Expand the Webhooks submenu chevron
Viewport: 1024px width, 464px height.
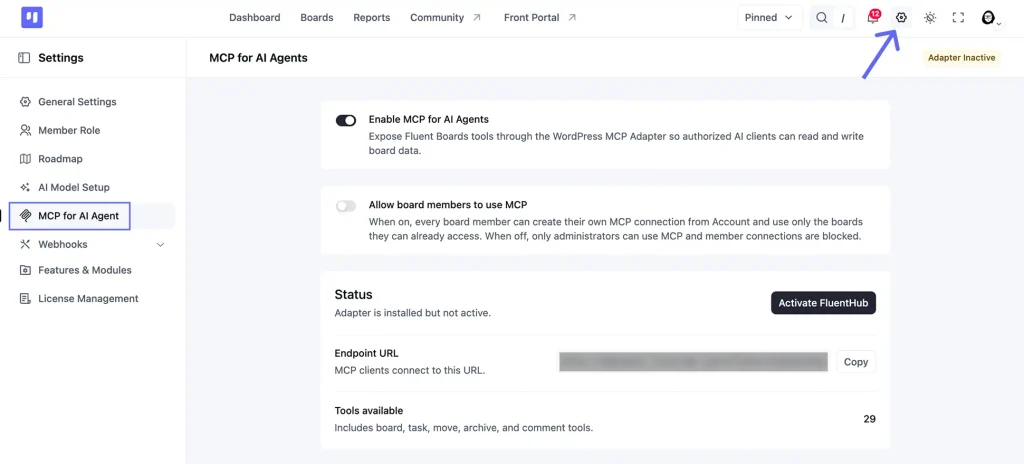point(161,244)
